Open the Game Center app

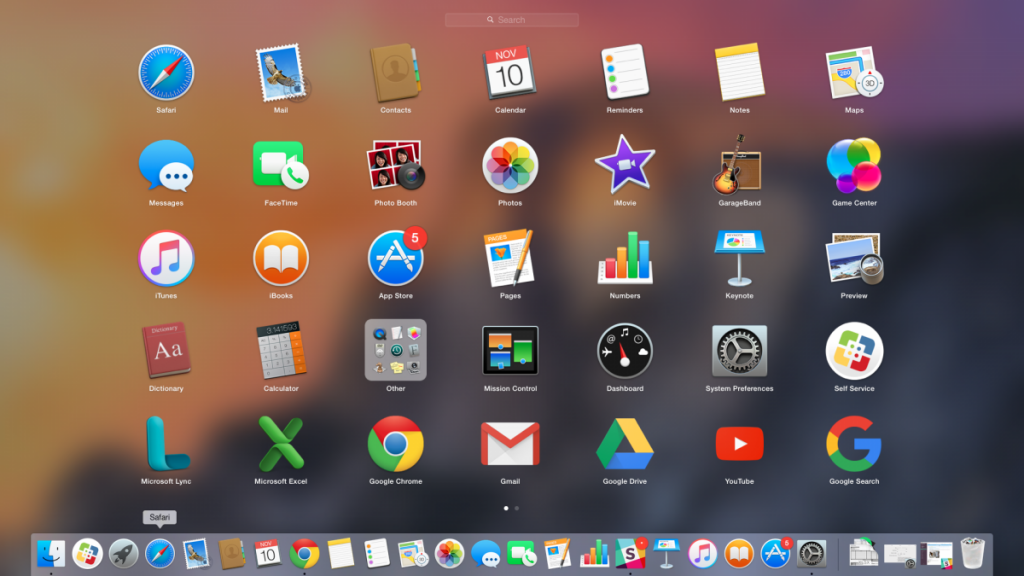pyautogui.click(x=854, y=165)
